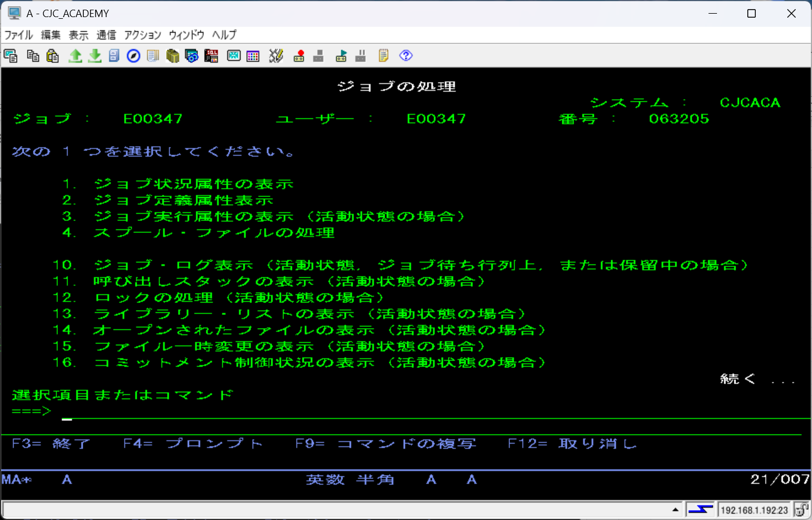
Task: Click option 15. ファイル一時変更の表示
Action: pos(270,346)
